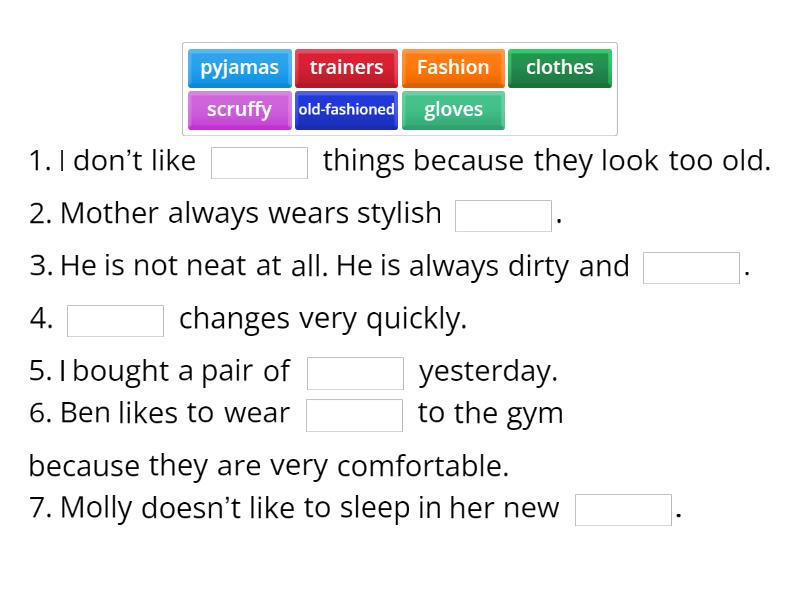This screenshot has height=600, width=800.
Task: Select the 'old-fashioned' word tile
Action: pyautogui.click(x=347, y=110)
